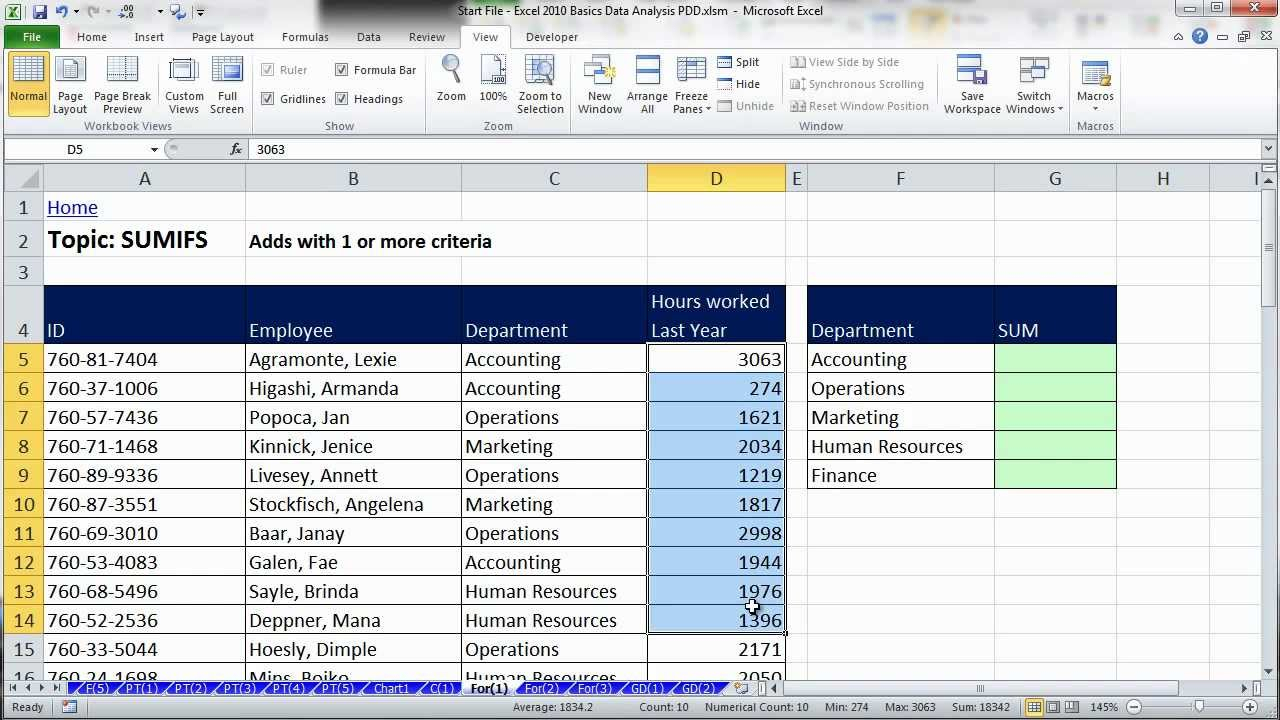
Task: Split the worksheet window
Action: click(741, 61)
